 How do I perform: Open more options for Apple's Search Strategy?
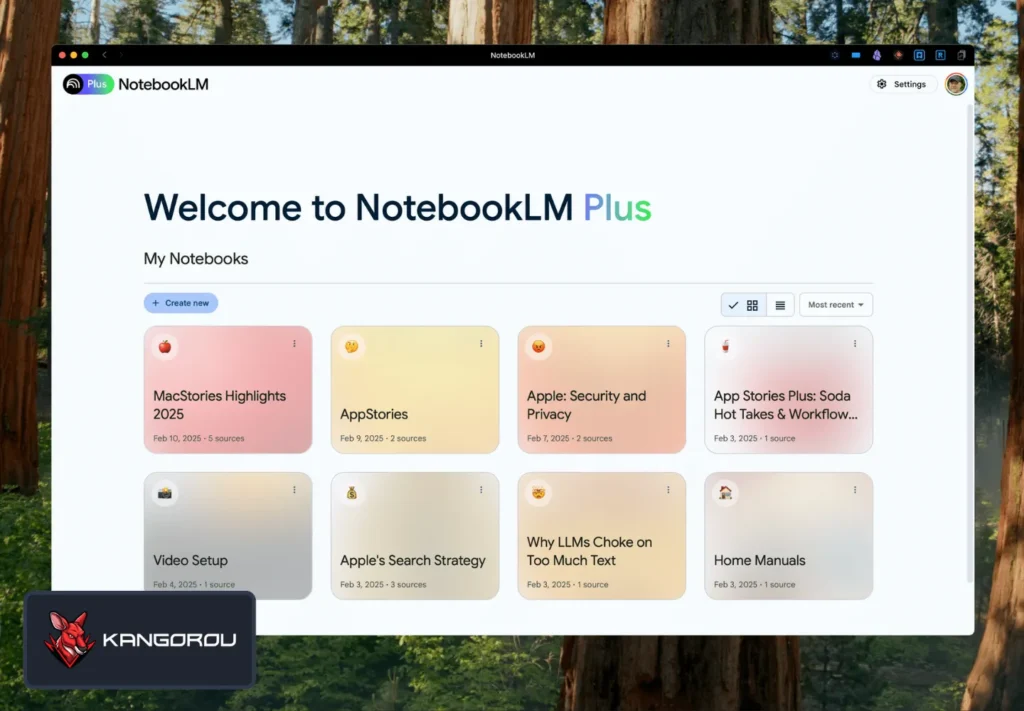pos(481,490)
